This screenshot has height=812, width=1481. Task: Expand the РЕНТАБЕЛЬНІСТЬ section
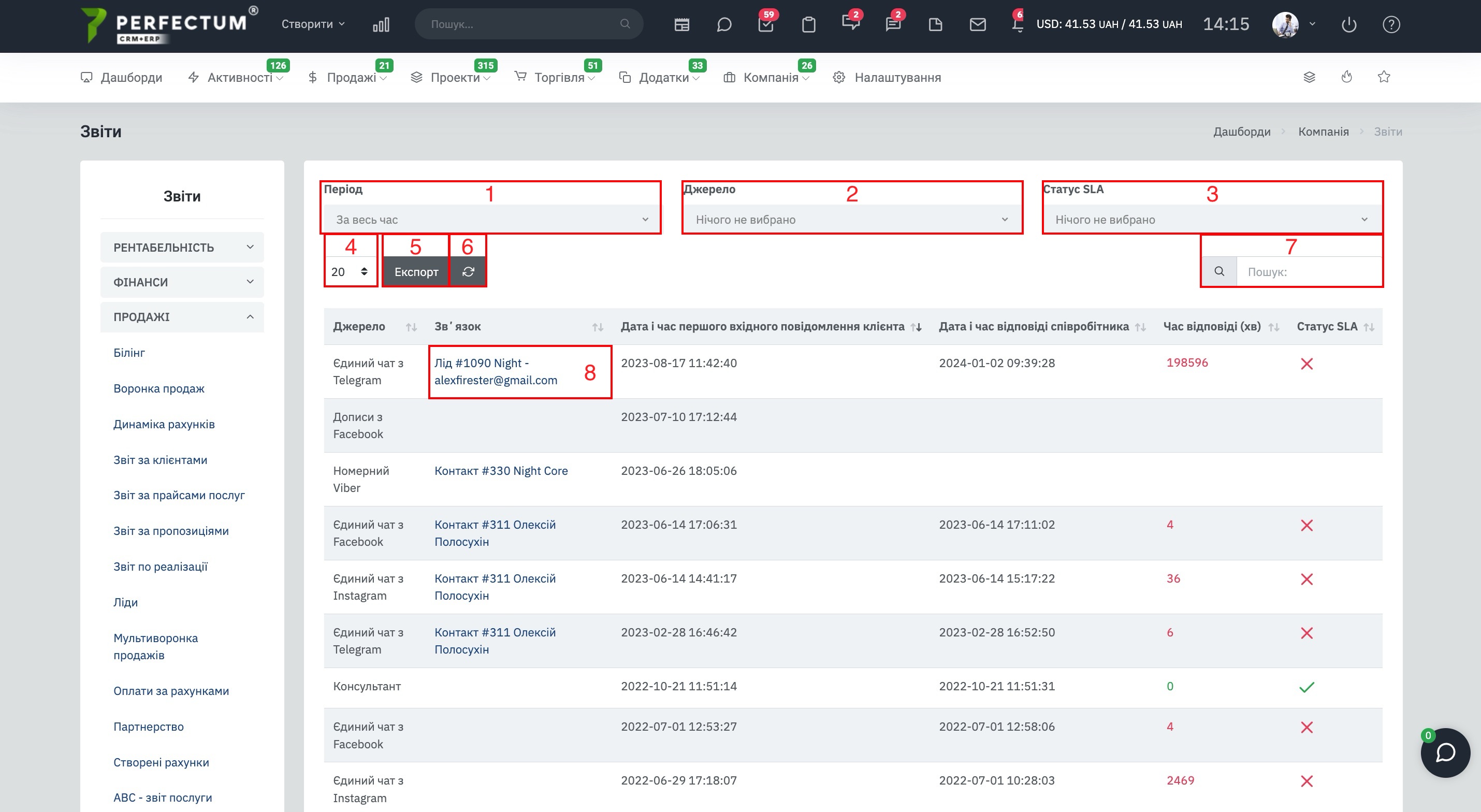[x=182, y=248]
